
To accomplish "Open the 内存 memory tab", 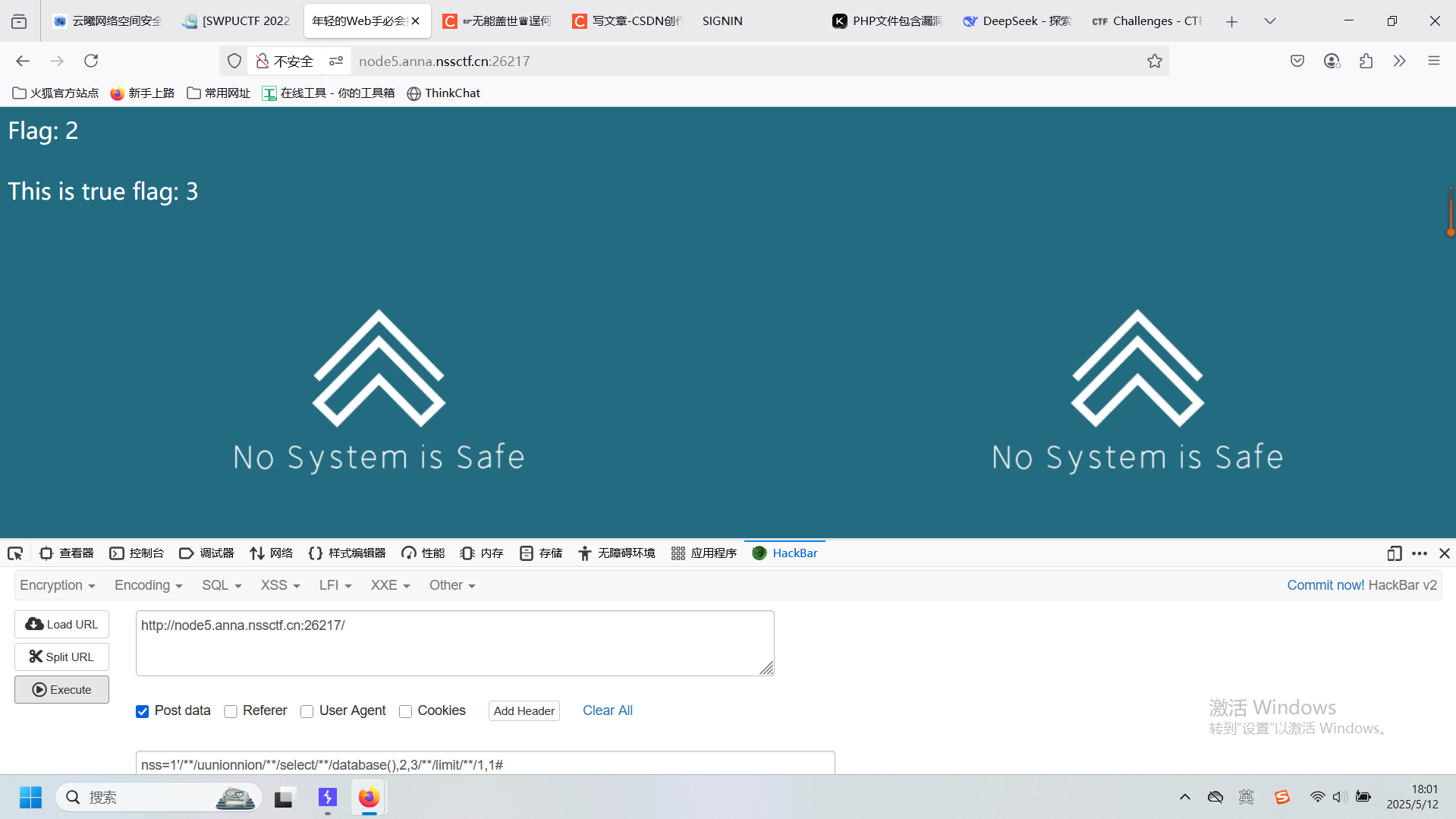I will click(482, 553).
